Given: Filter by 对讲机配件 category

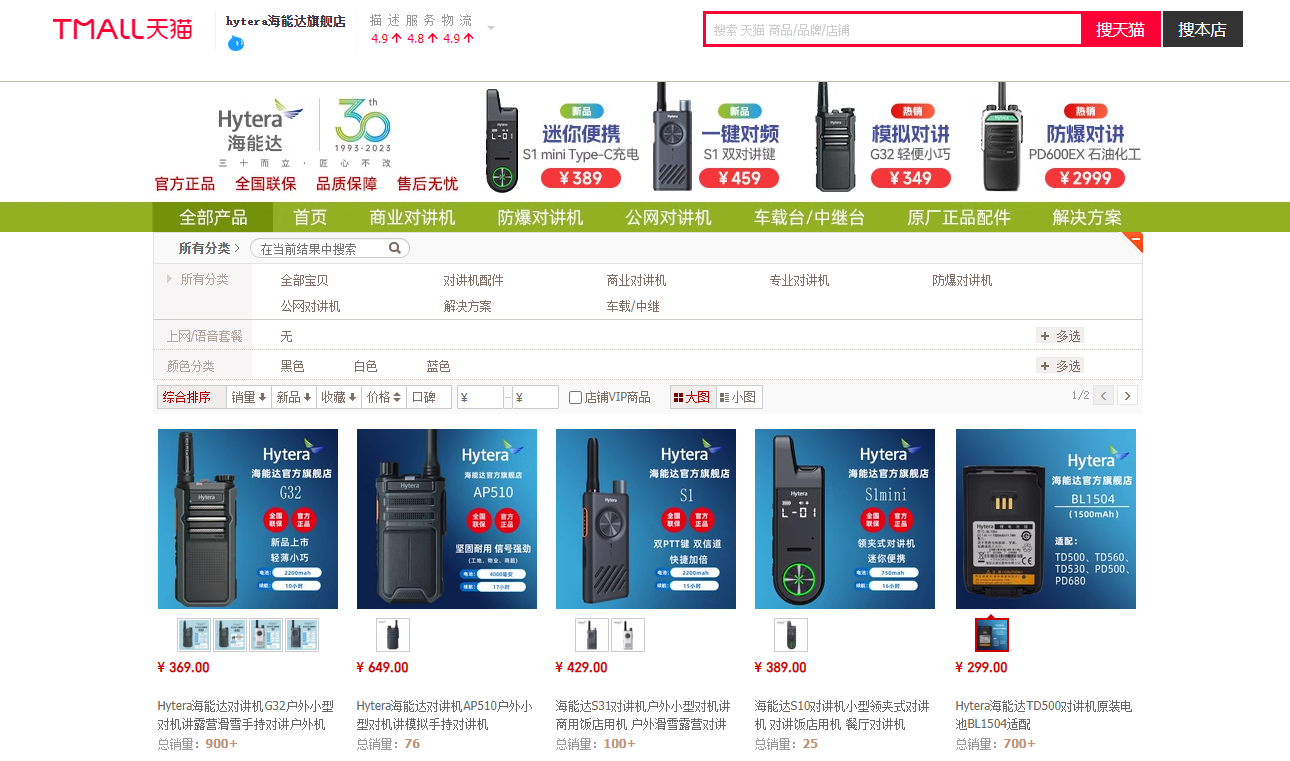Looking at the screenshot, I should coord(473,280).
